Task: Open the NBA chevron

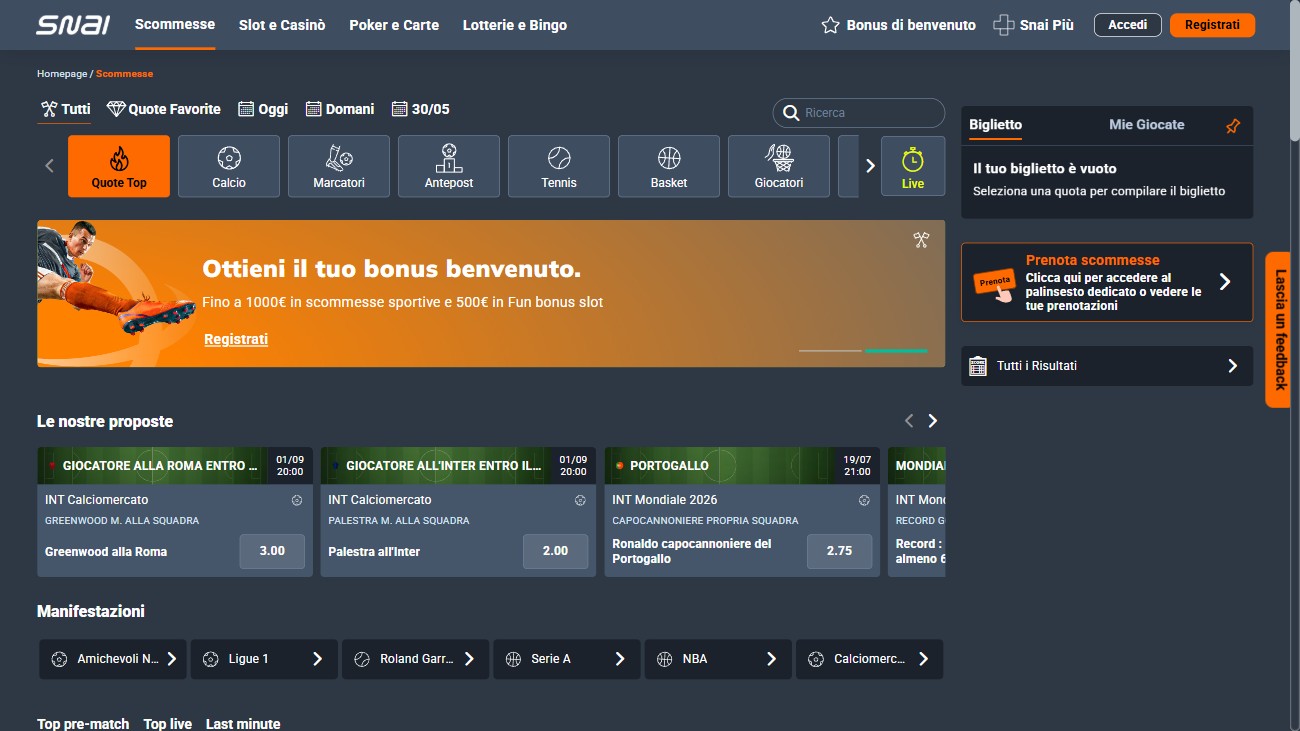Action: tap(771, 659)
